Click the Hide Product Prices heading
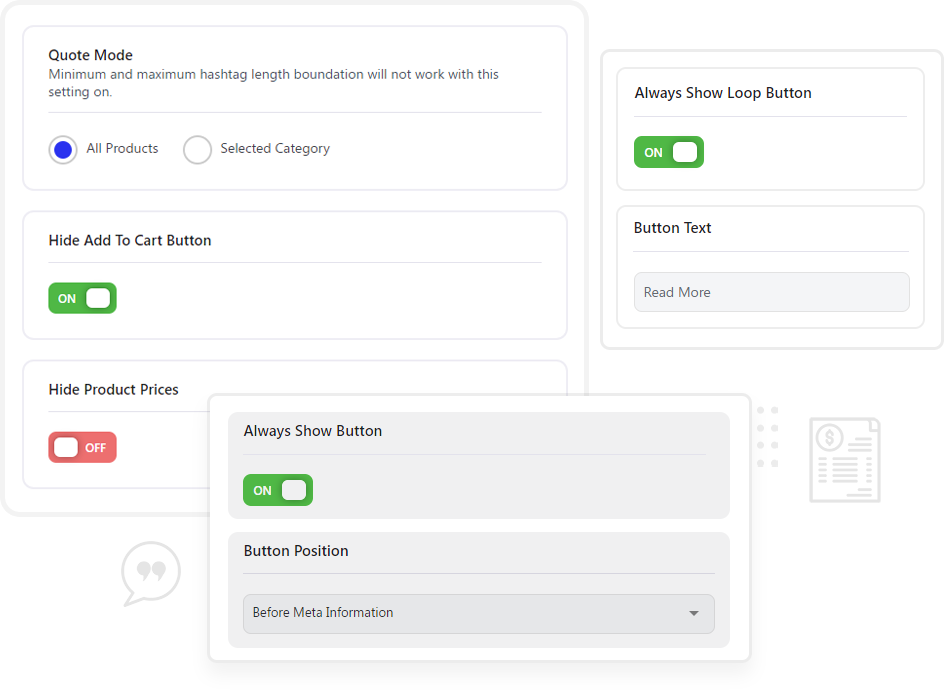Viewport: 944px width, 690px height. point(114,390)
